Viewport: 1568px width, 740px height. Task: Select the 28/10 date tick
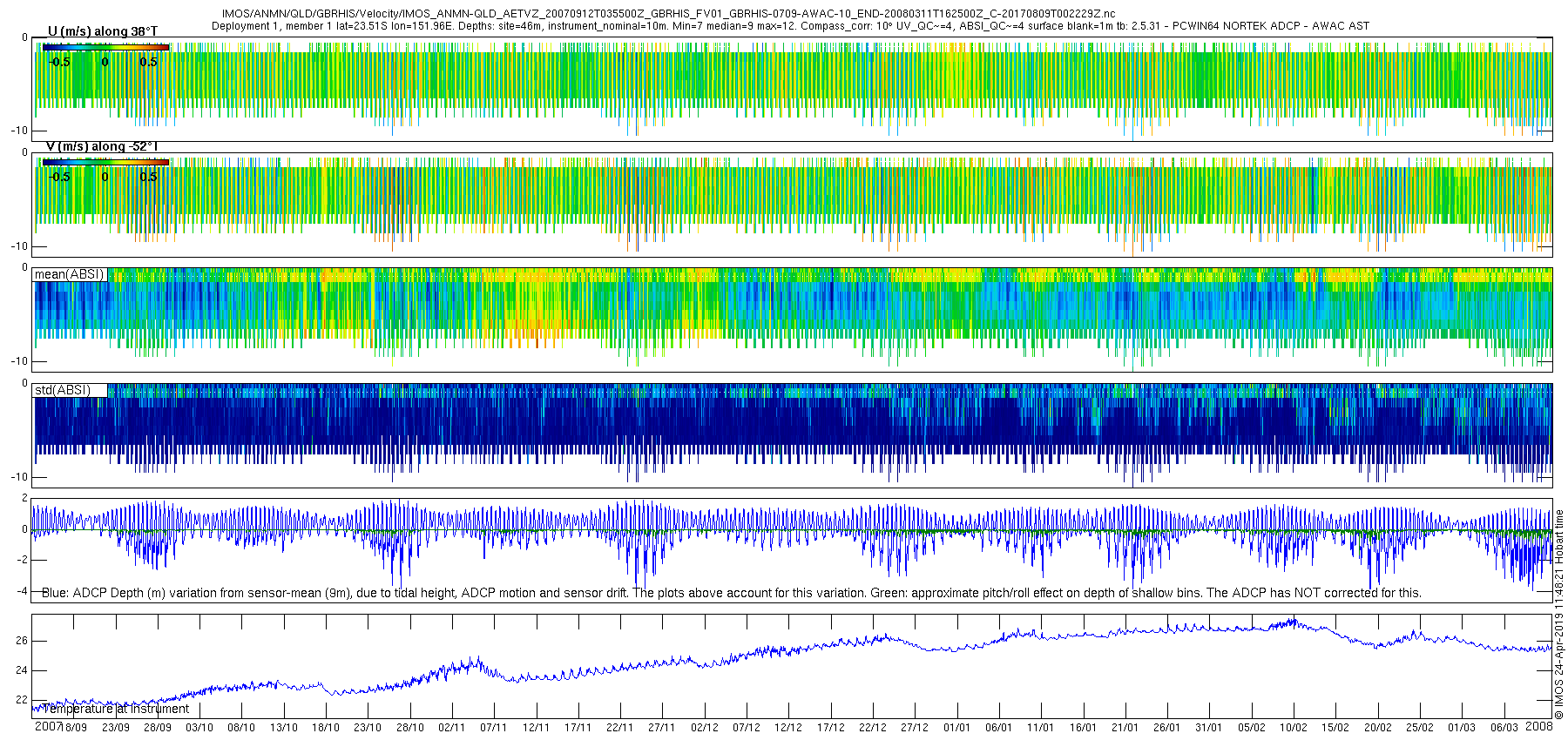pyautogui.click(x=410, y=728)
